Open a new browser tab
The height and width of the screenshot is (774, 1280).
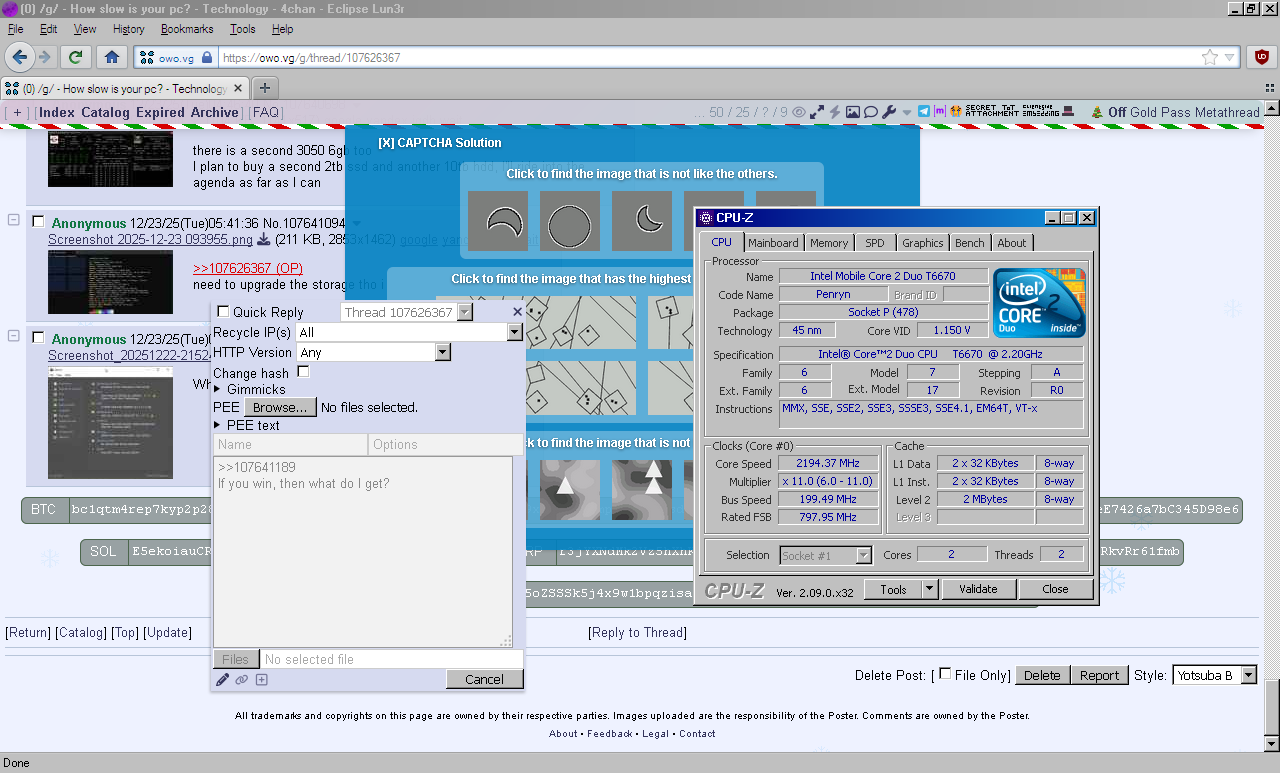(265, 88)
